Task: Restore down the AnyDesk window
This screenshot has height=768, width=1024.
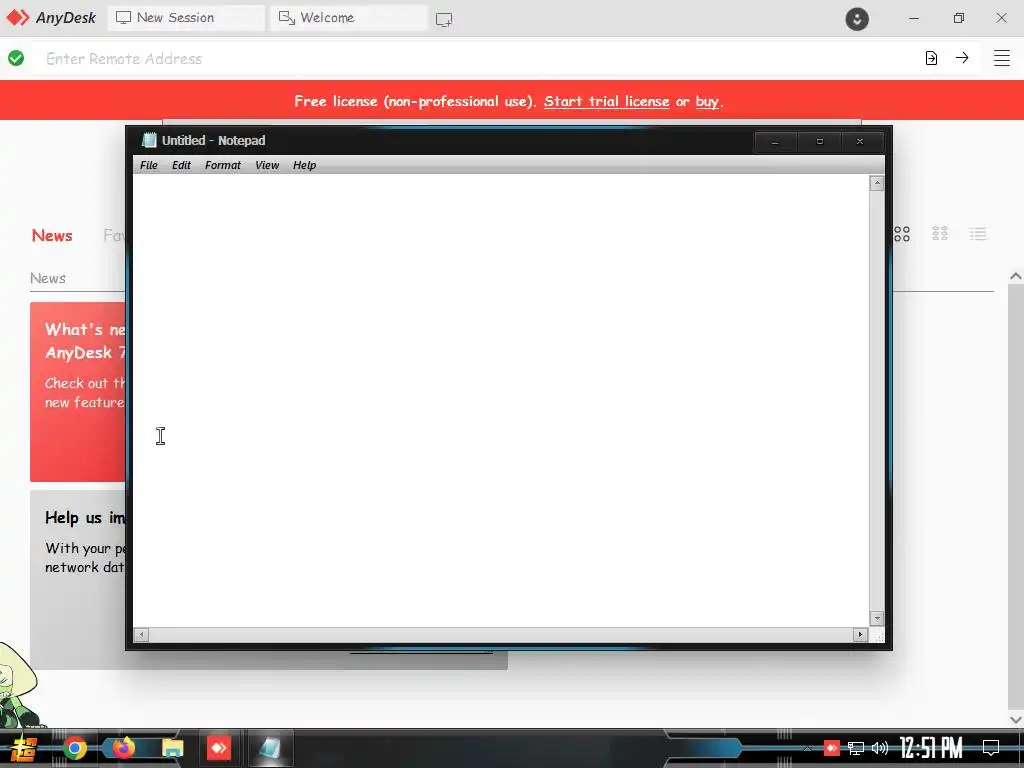Action: (x=959, y=18)
